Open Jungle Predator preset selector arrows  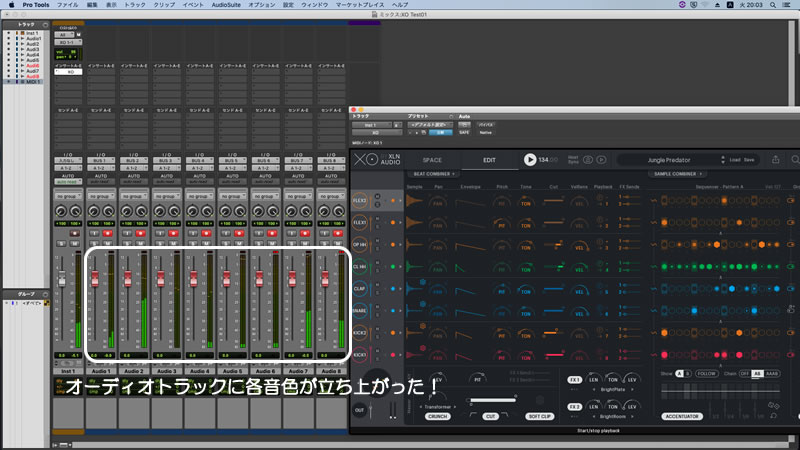point(722,160)
